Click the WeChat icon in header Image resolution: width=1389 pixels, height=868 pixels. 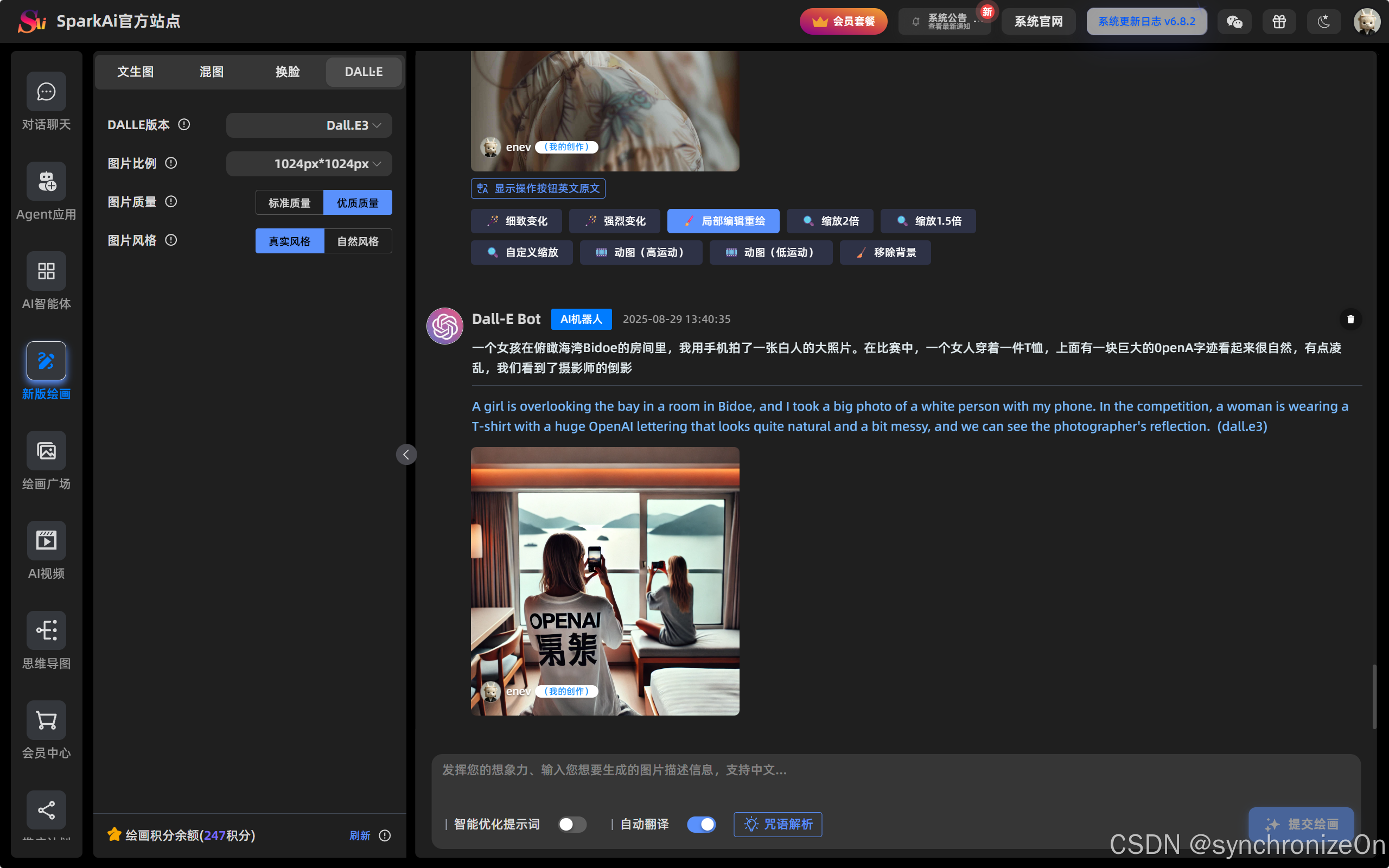pyautogui.click(x=1234, y=22)
